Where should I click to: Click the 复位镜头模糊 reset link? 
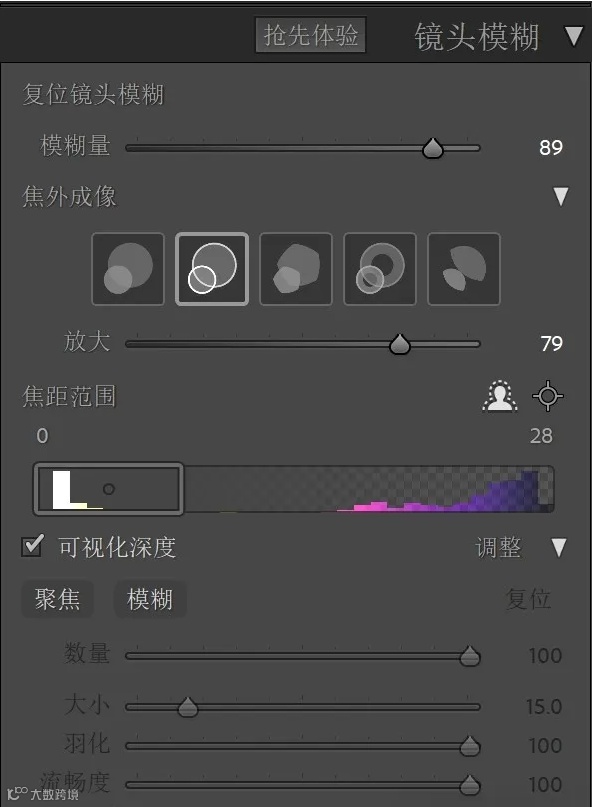tap(88, 93)
